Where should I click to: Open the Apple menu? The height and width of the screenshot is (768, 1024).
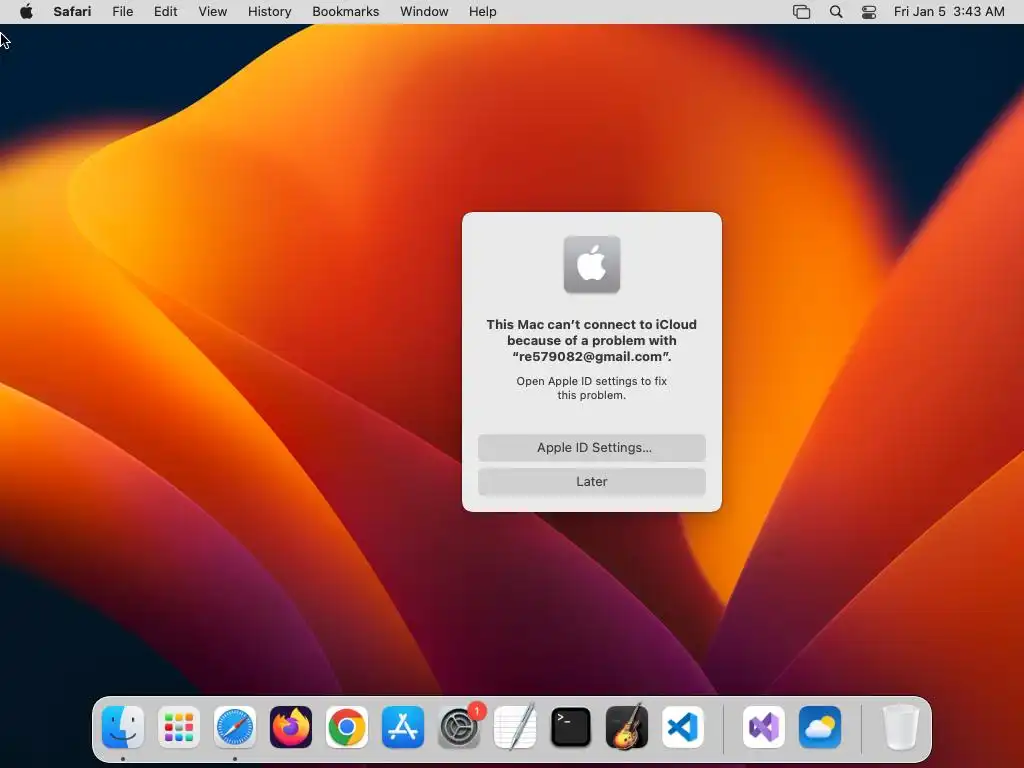click(26, 11)
